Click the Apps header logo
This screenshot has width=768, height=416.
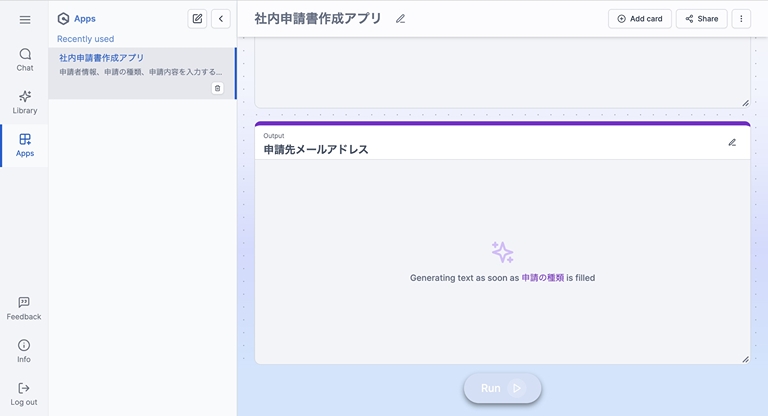pos(64,19)
